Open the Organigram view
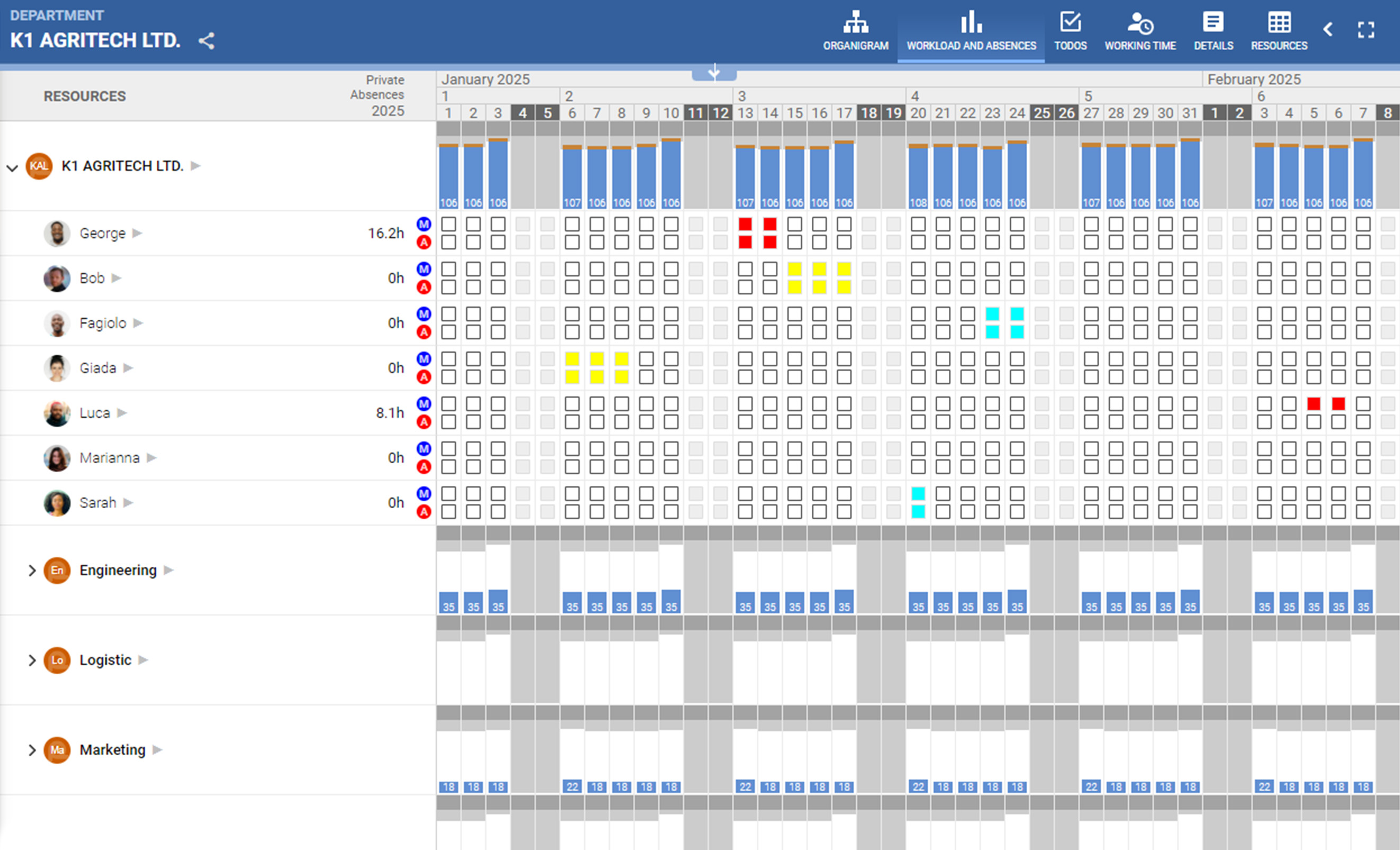The image size is (1400, 850). tap(855, 31)
